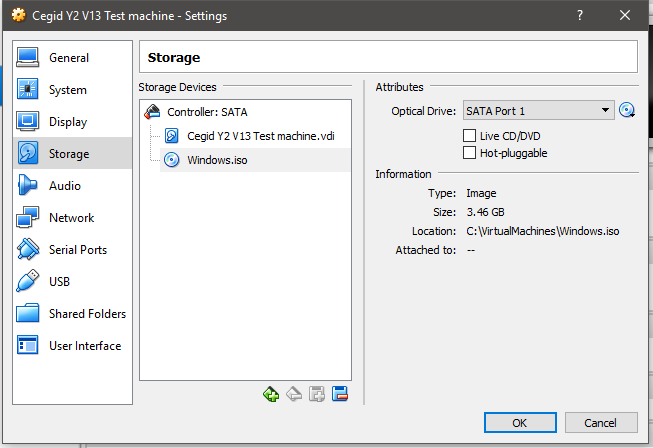This screenshot has height=448, width=653.
Task: Select the Windows.iso entry
Action: pos(255,160)
